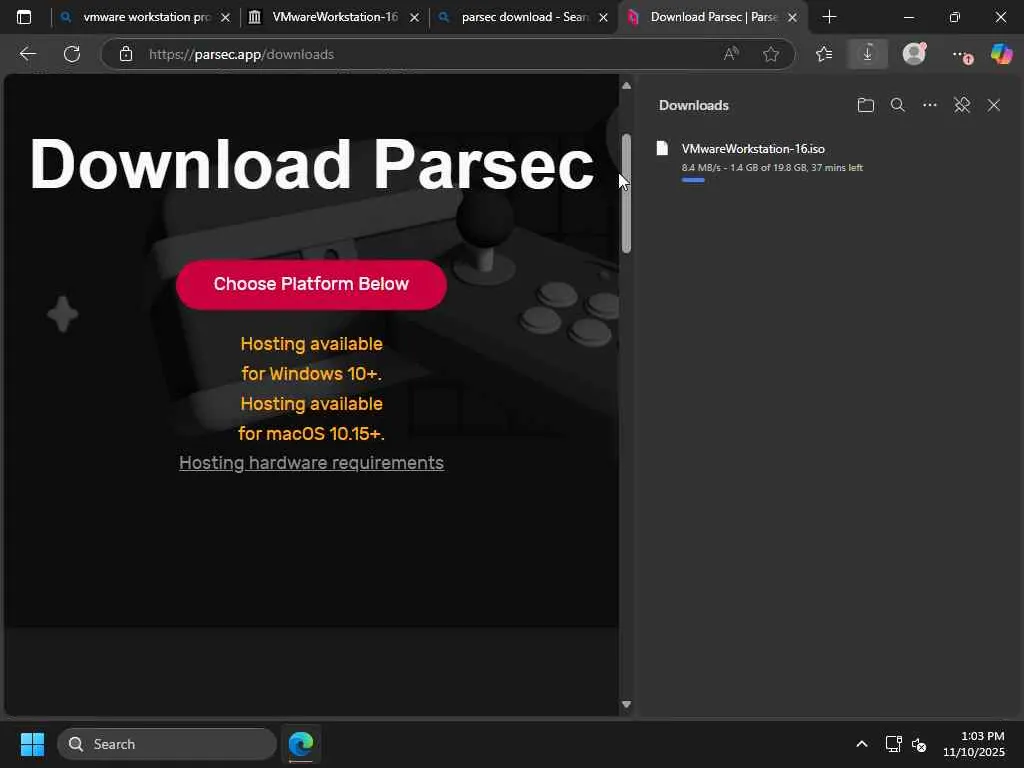This screenshot has width=1024, height=768.
Task: Close the parsec download search tab
Action: click(603, 18)
